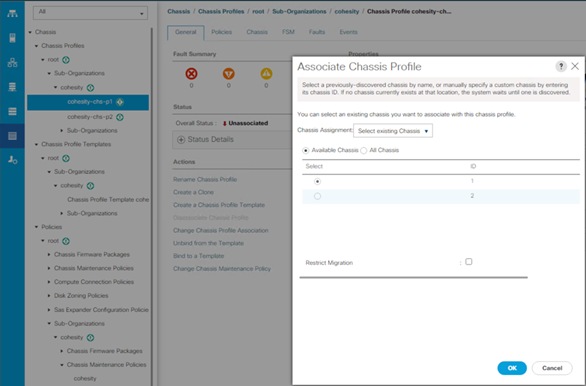Click the minor fault yellow warning icon
This screenshot has height=386, width=586.
point(266,74)
